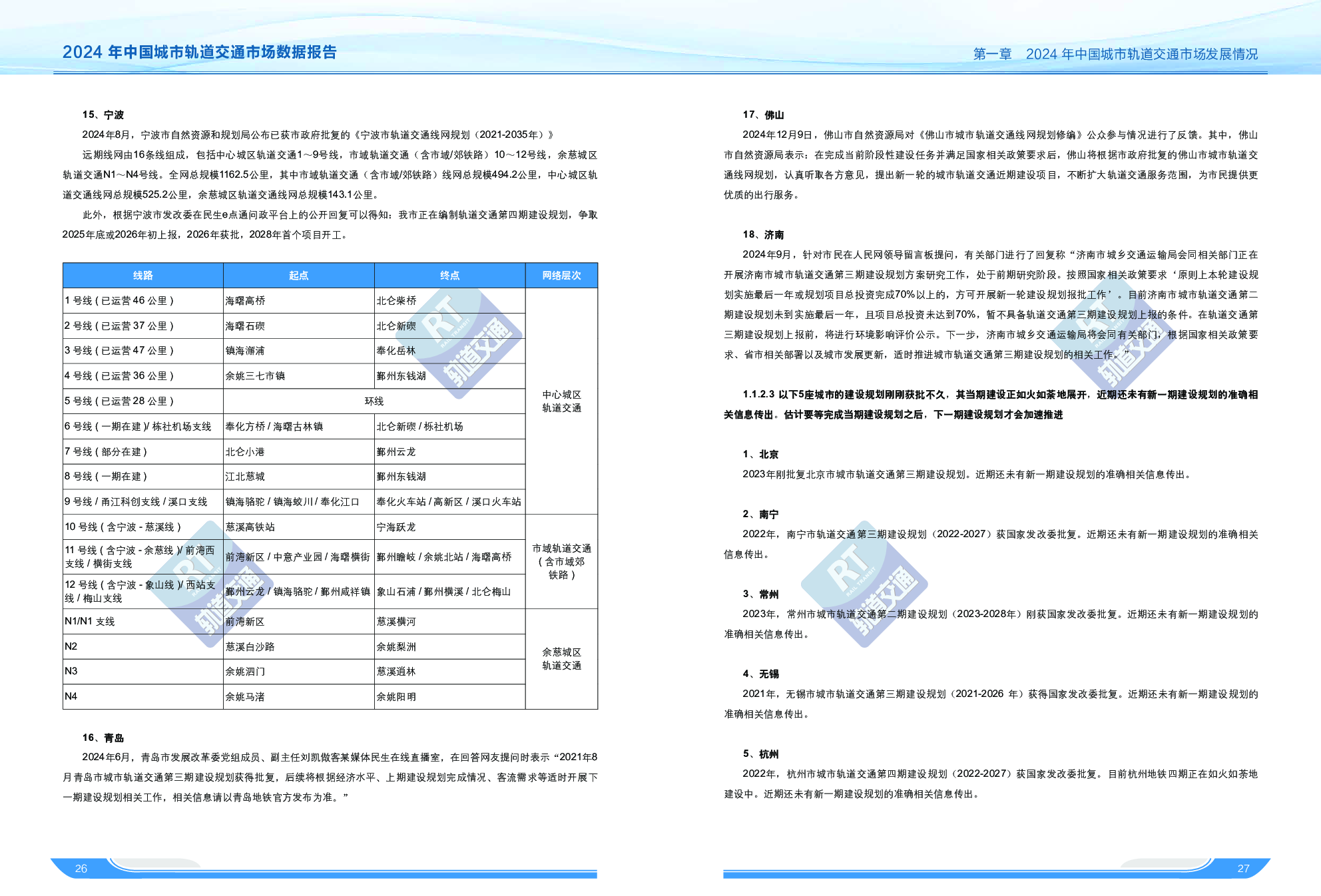The height and width of the screenshot is (896, 1321).
Task: Select the heading '2、南宁'
Action: point(760,515)
